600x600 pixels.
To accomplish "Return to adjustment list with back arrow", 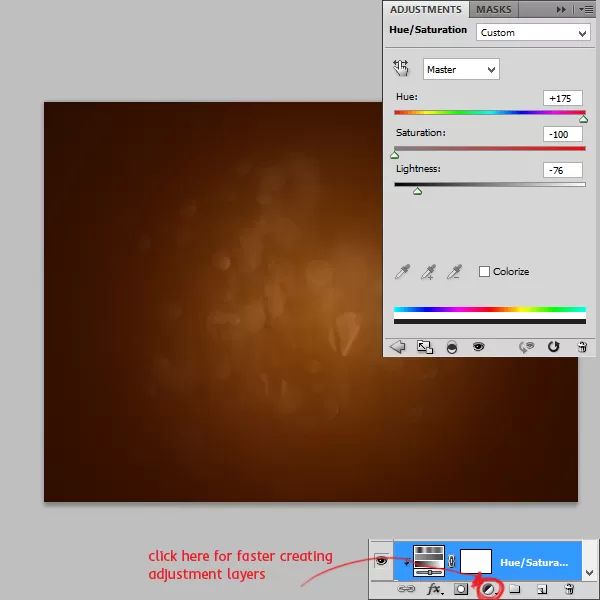I will coord(398,347).
